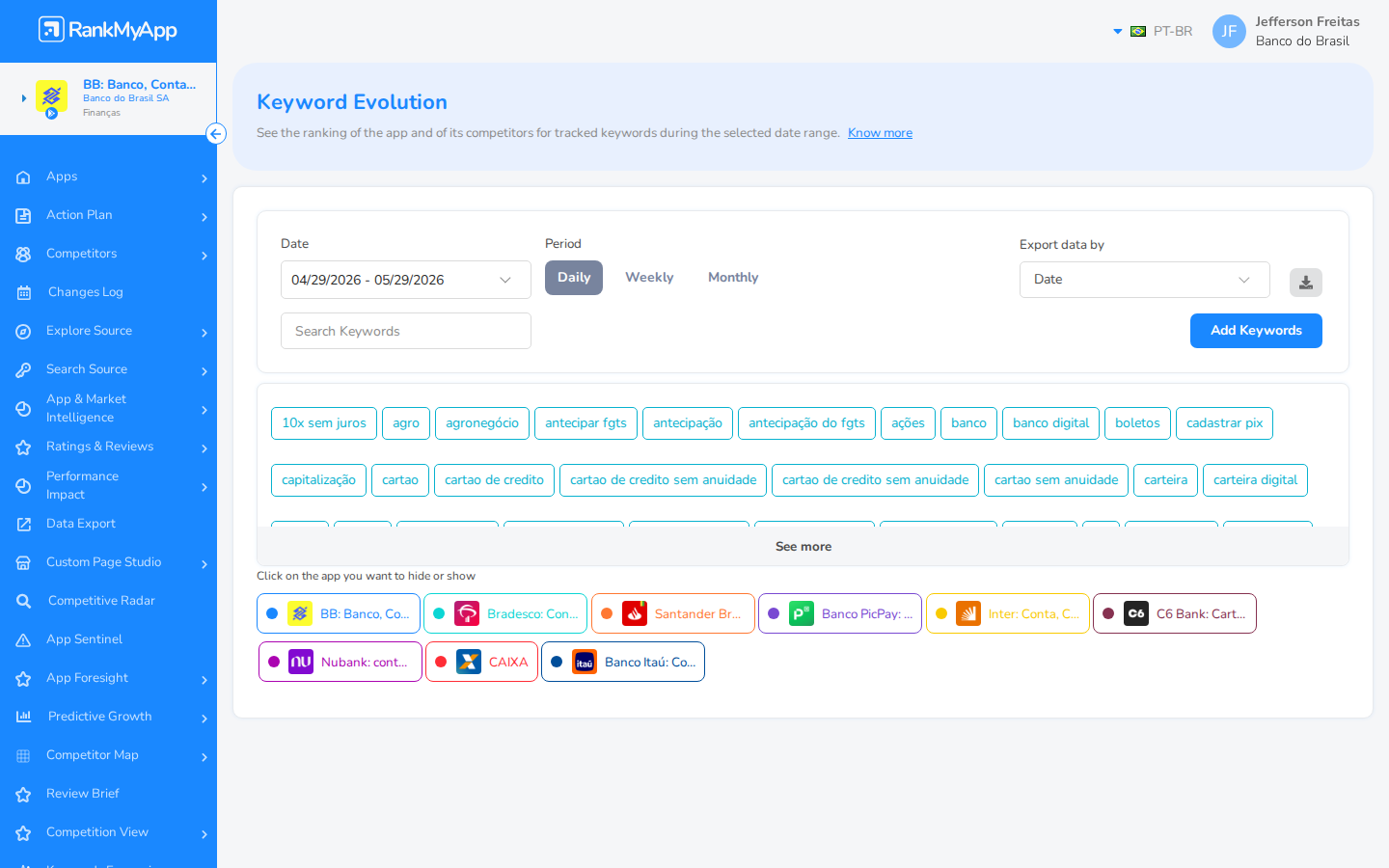Click the App Sentinel warning icon
1389x868 pixels.
pyautogui.click(x=24, y=640)
